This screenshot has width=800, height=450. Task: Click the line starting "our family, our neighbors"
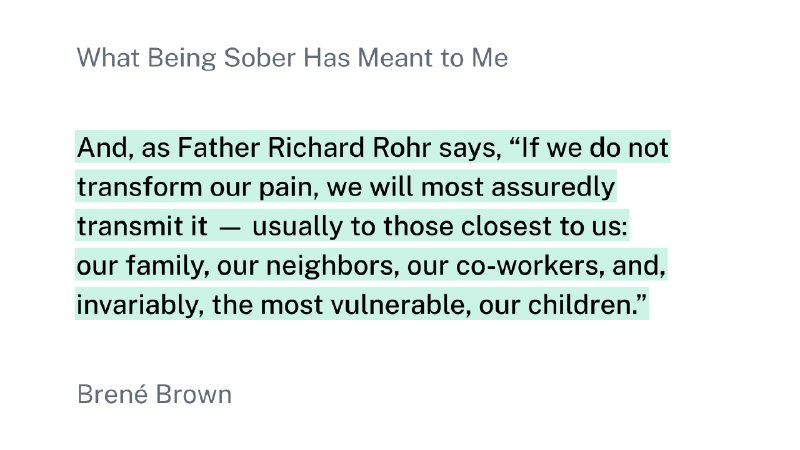click(371, 266)
